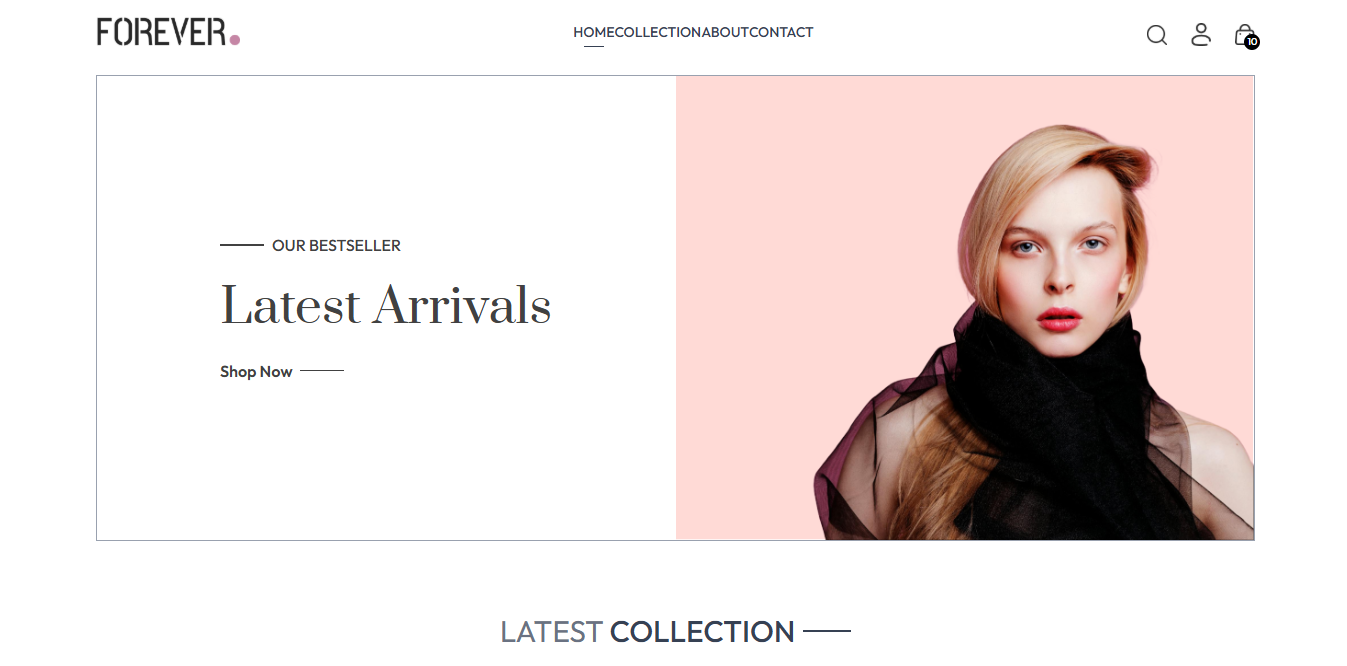Click the LATEST COLLECTION section heading
Viewport: 1347px width, 666px height.
[x=647, y=632]
